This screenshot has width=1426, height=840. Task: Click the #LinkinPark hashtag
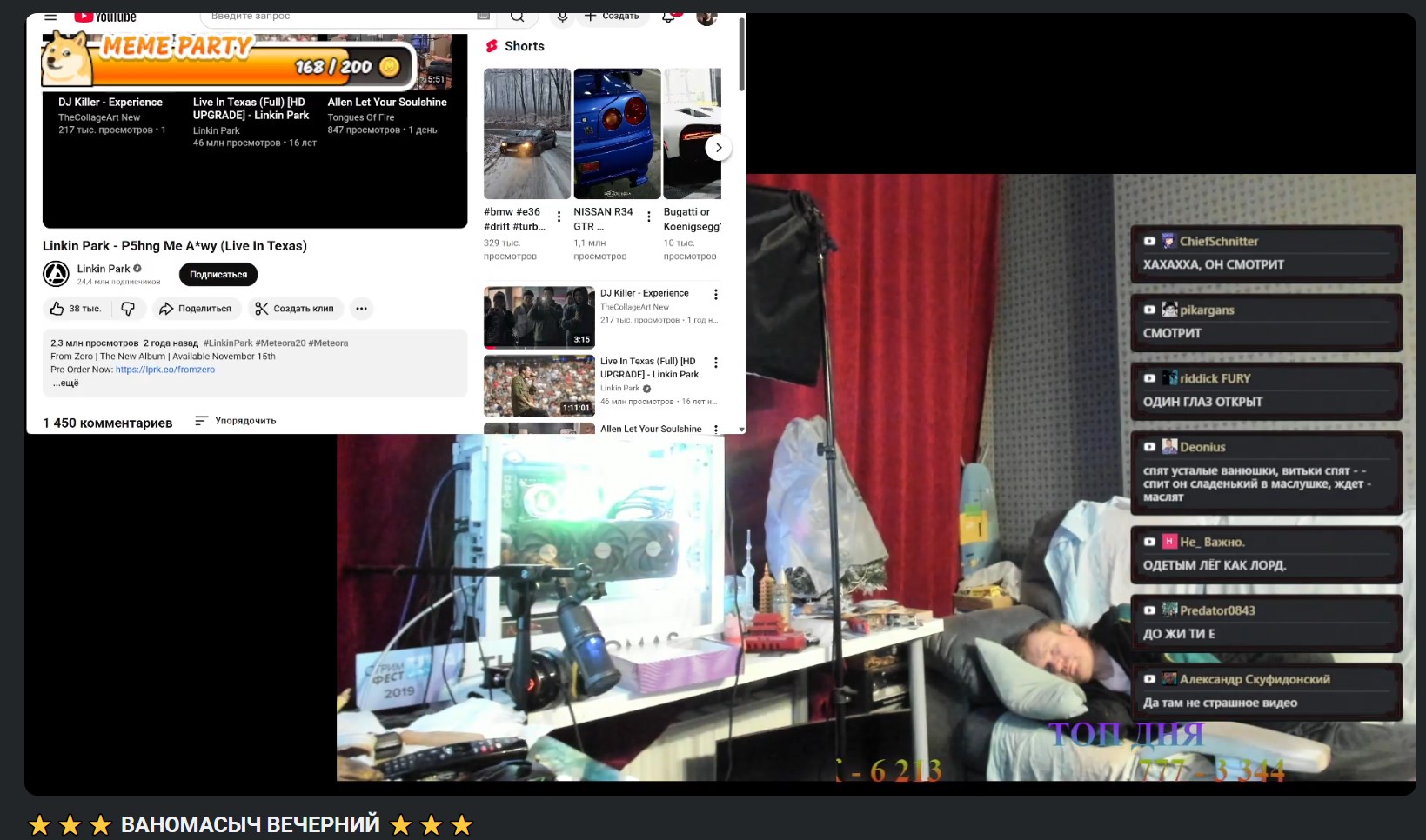[228, 343]
